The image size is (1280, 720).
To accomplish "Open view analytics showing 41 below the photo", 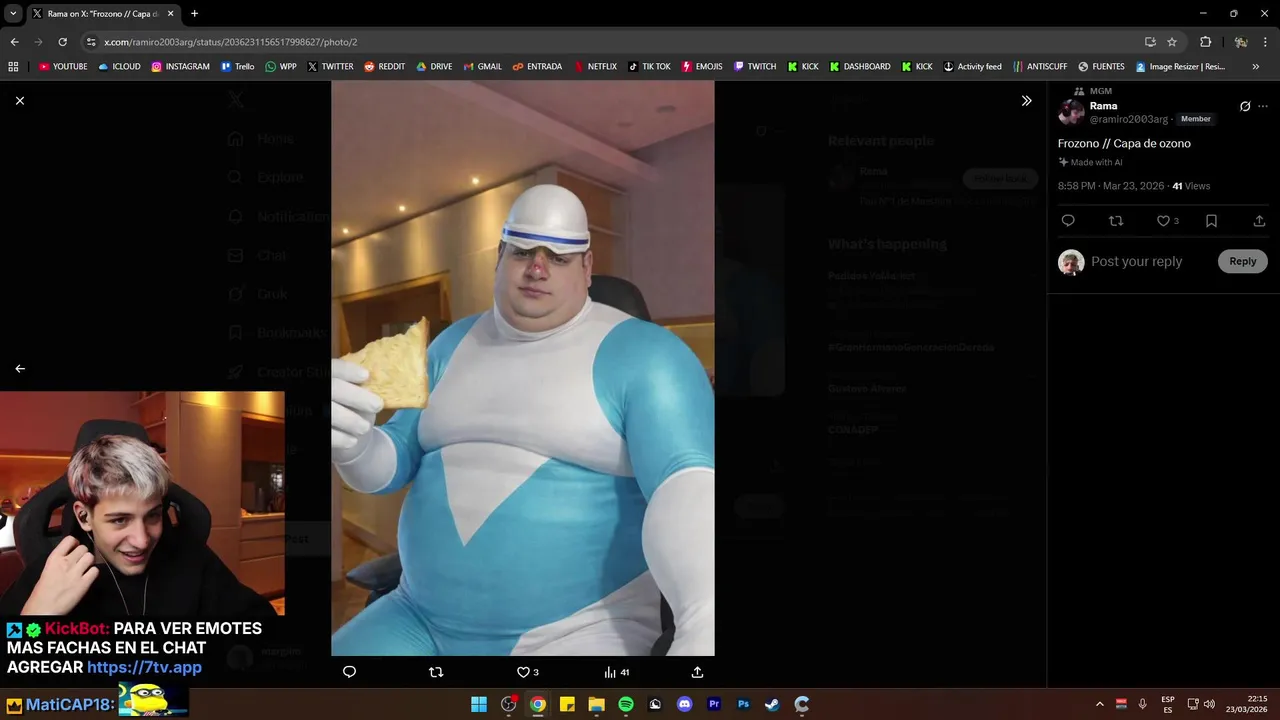I will [x=617, y=672].
